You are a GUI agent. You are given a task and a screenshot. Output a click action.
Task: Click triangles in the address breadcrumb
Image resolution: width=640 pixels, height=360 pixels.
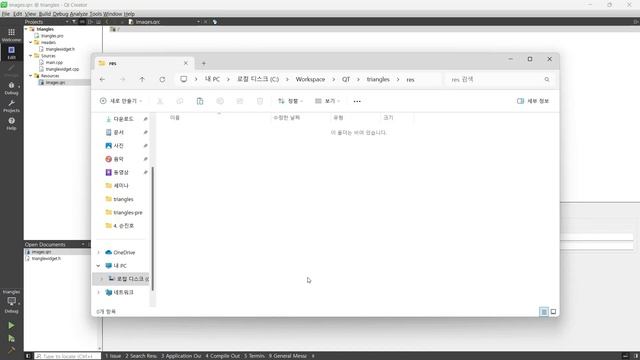pyautogui.click(x=378, y=80)
